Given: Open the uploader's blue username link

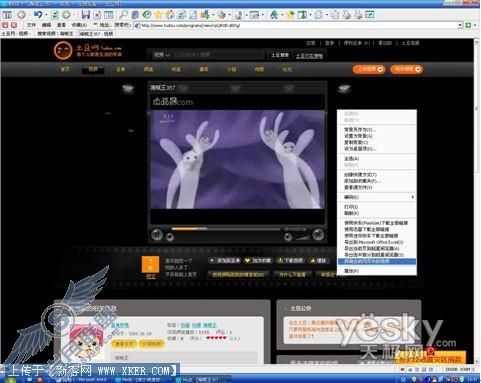Looking at the screenshot, I should coord(120,325).
